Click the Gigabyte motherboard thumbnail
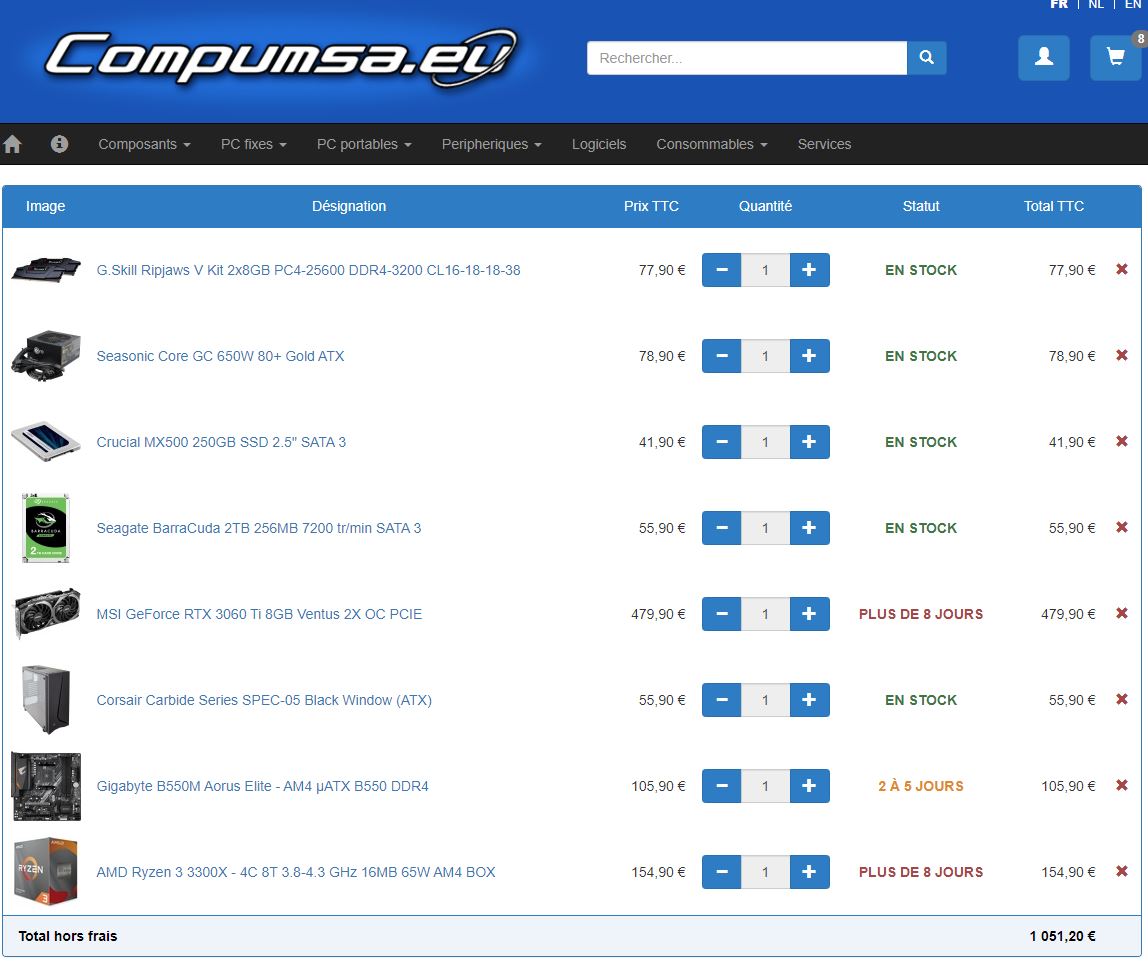The width and height of the screenshot is (1148, 962). tap(46, 786)
